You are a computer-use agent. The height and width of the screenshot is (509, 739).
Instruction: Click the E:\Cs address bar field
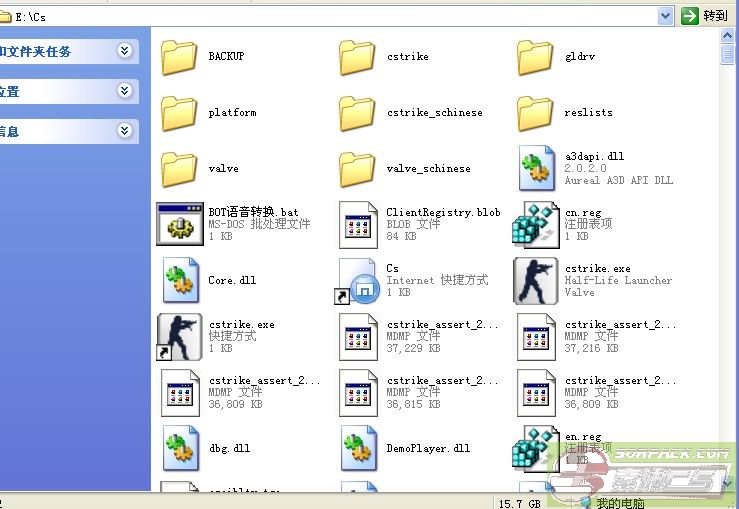point(330,16)
